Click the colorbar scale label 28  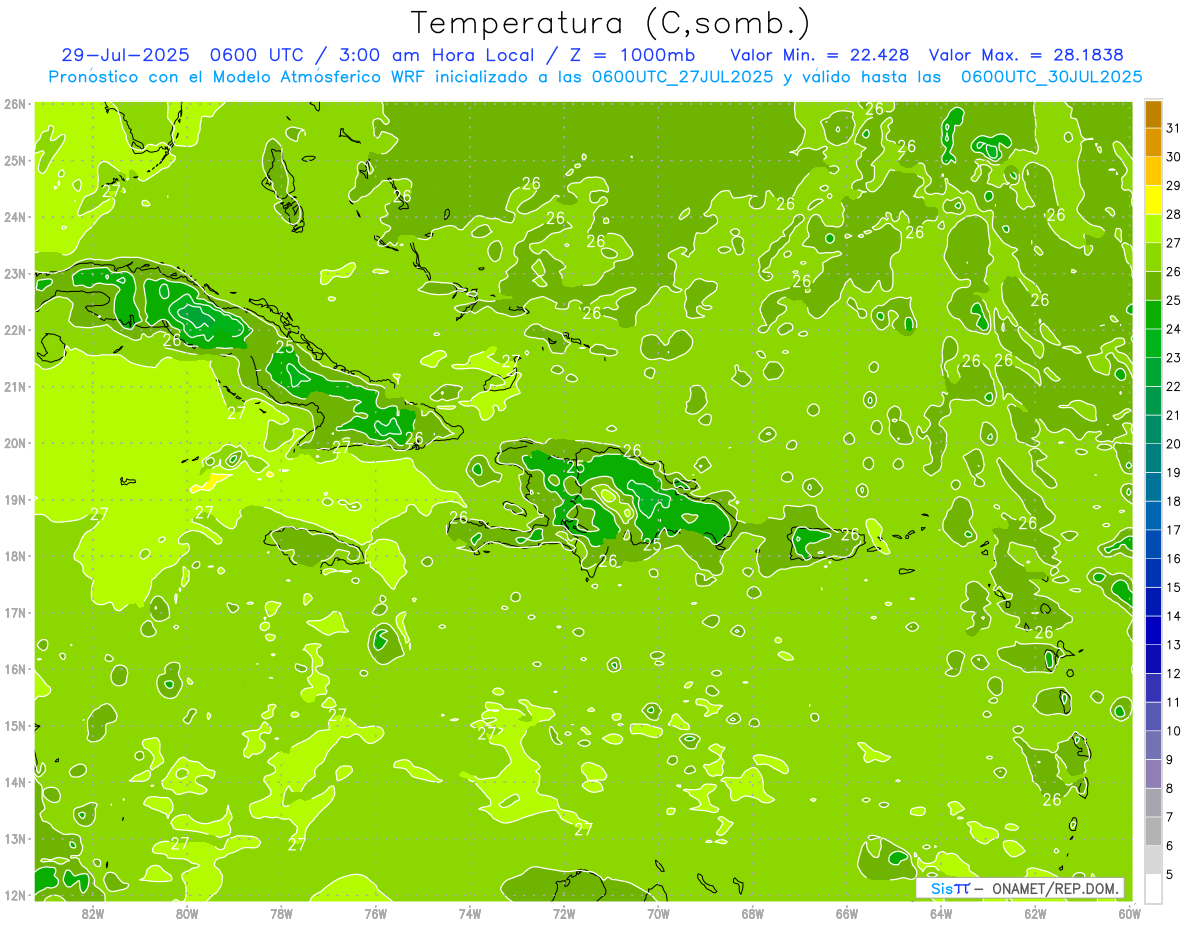[x=1174, y=213]
